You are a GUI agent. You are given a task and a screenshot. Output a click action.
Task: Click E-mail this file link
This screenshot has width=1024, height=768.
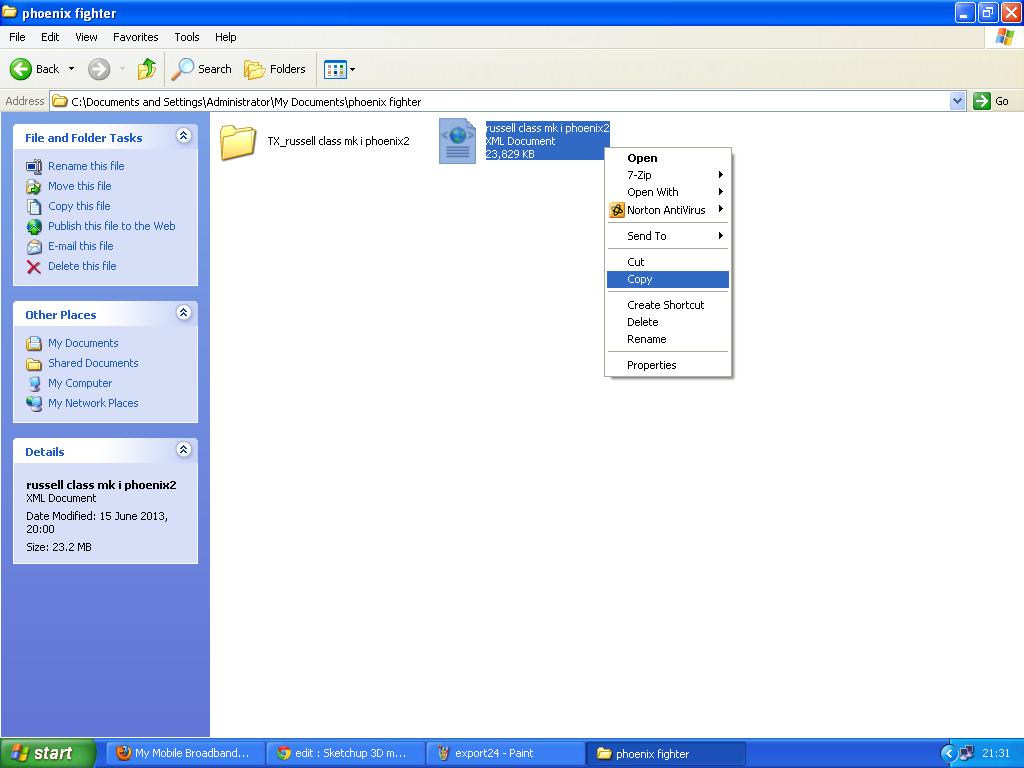pos(80,246)
